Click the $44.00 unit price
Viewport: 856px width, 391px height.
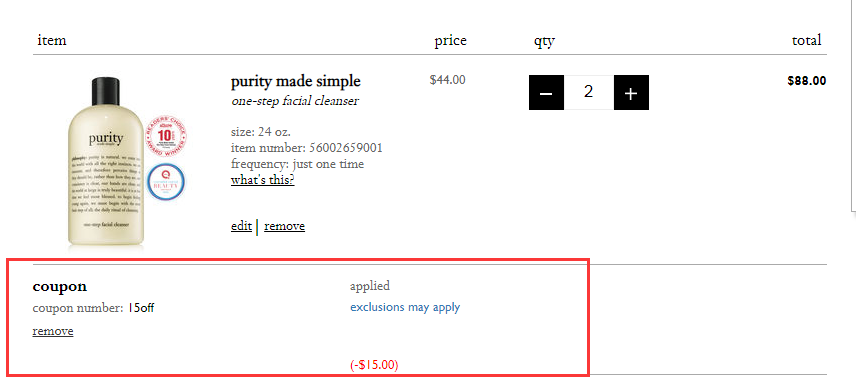(x=447, y=80)
